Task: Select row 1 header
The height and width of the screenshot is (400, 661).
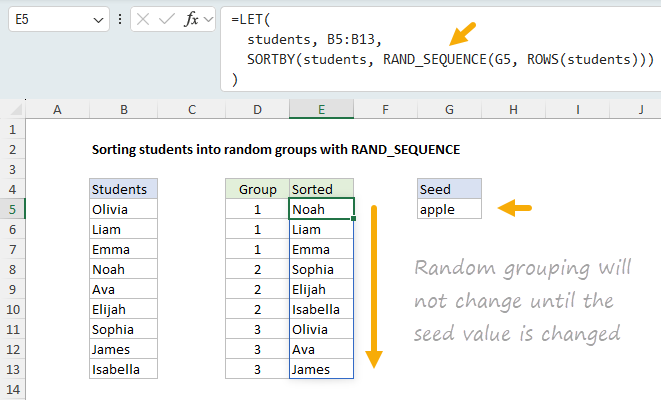Action: pos(13,129)
